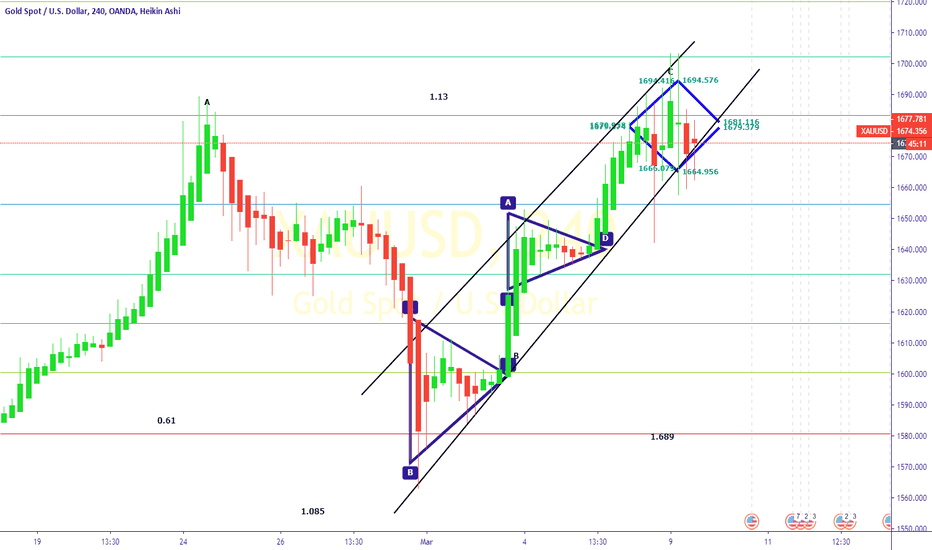Select the '0.61' text annotation
The height and width of the screenshot is (550, 932).
166,420
